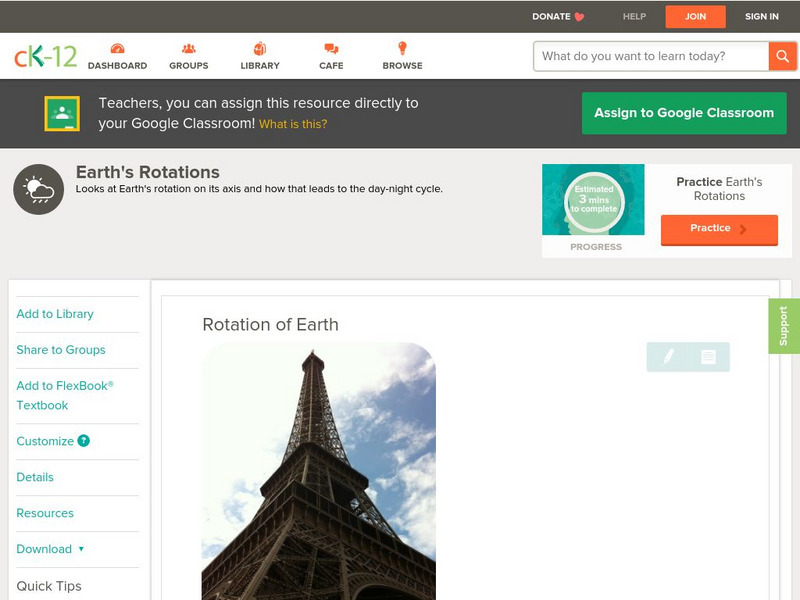800x600 pixels.
Task: Click the Cafe chat bubbles icon
Action: click(332, 49)
